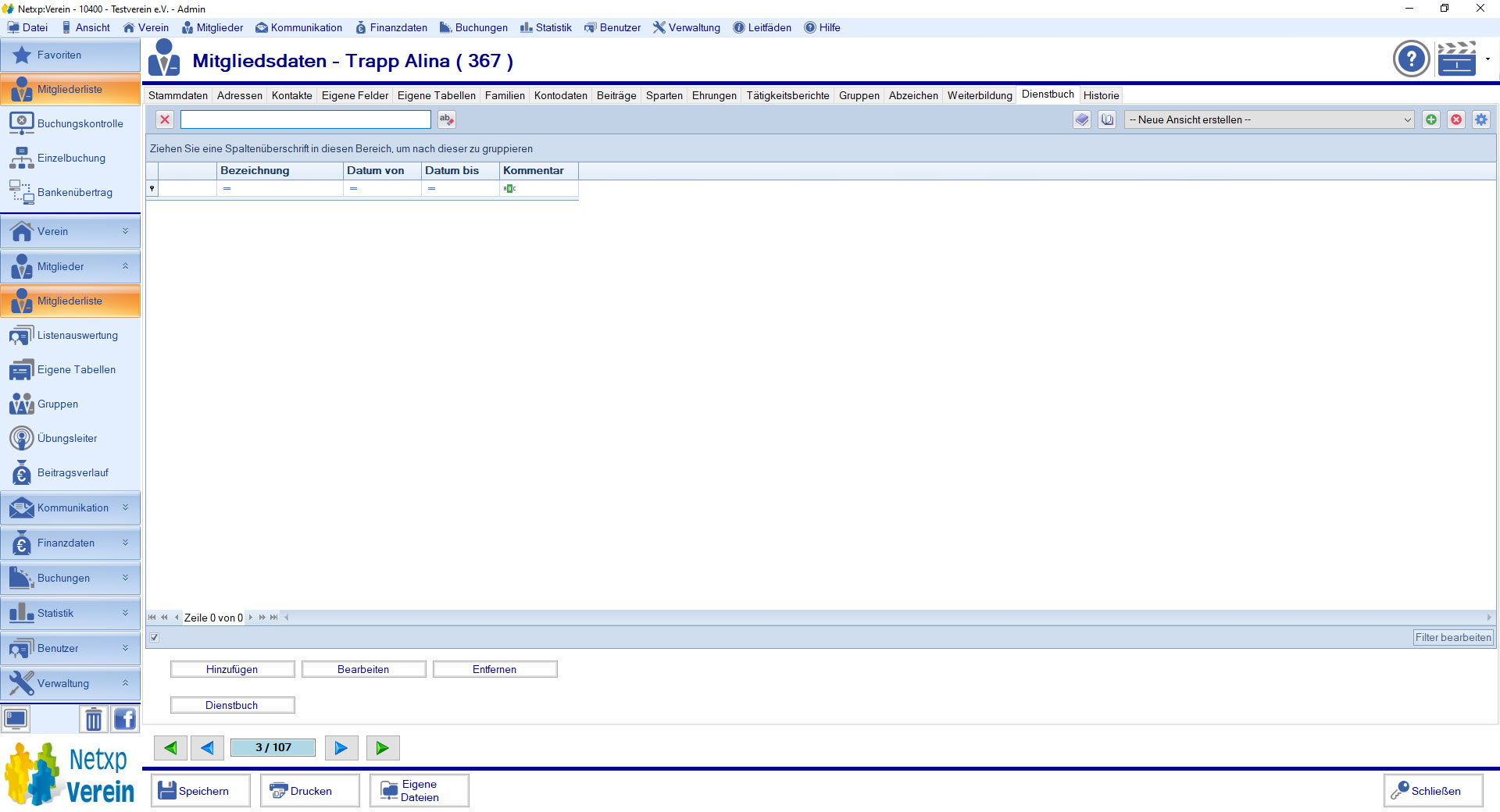The height and width of the screenshot is (812, 1500).
Task: Expand the Benutzer sidebar section
Action: click(x=70, y=649)
